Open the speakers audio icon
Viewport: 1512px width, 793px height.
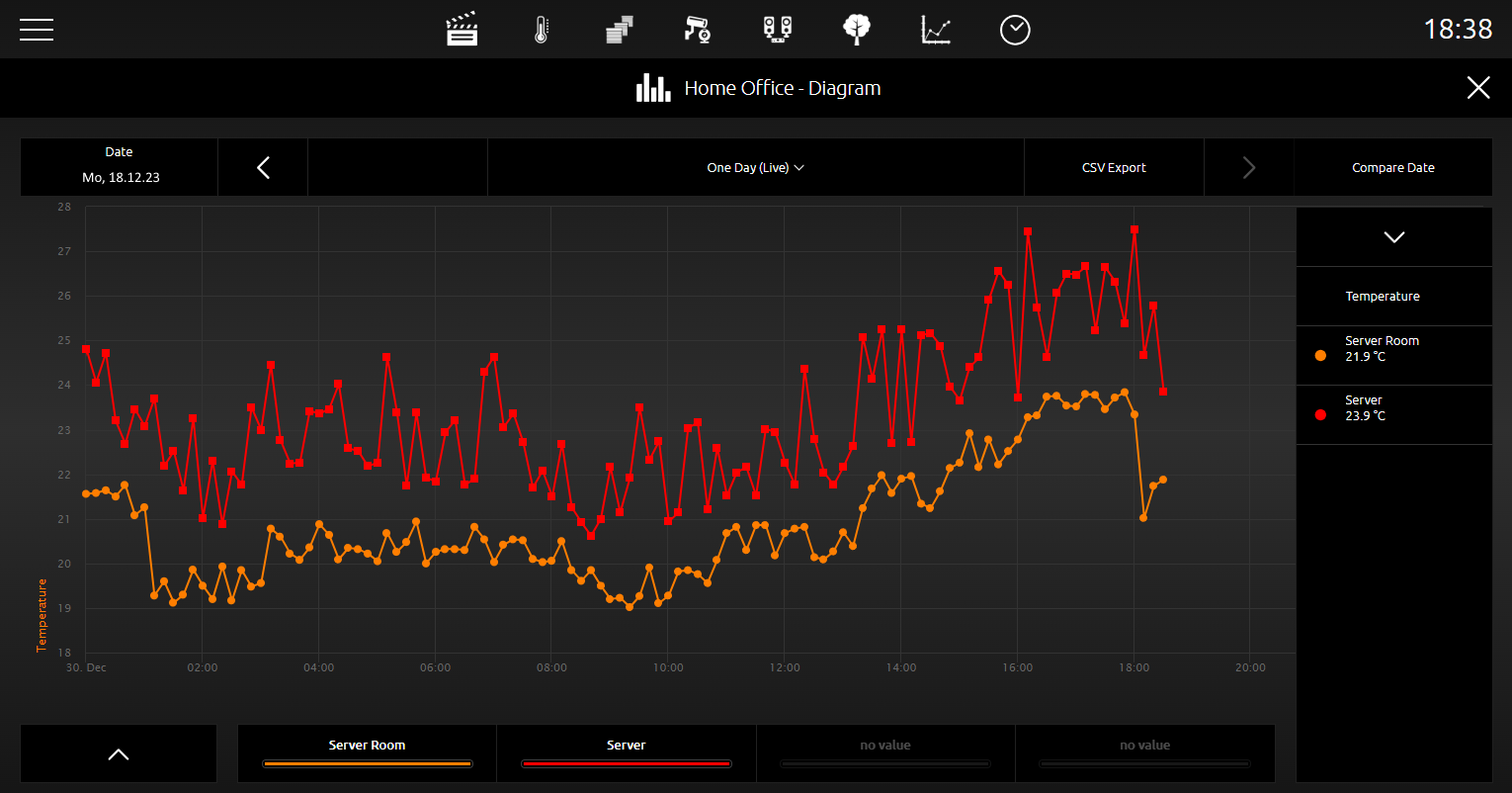[778, 30]
